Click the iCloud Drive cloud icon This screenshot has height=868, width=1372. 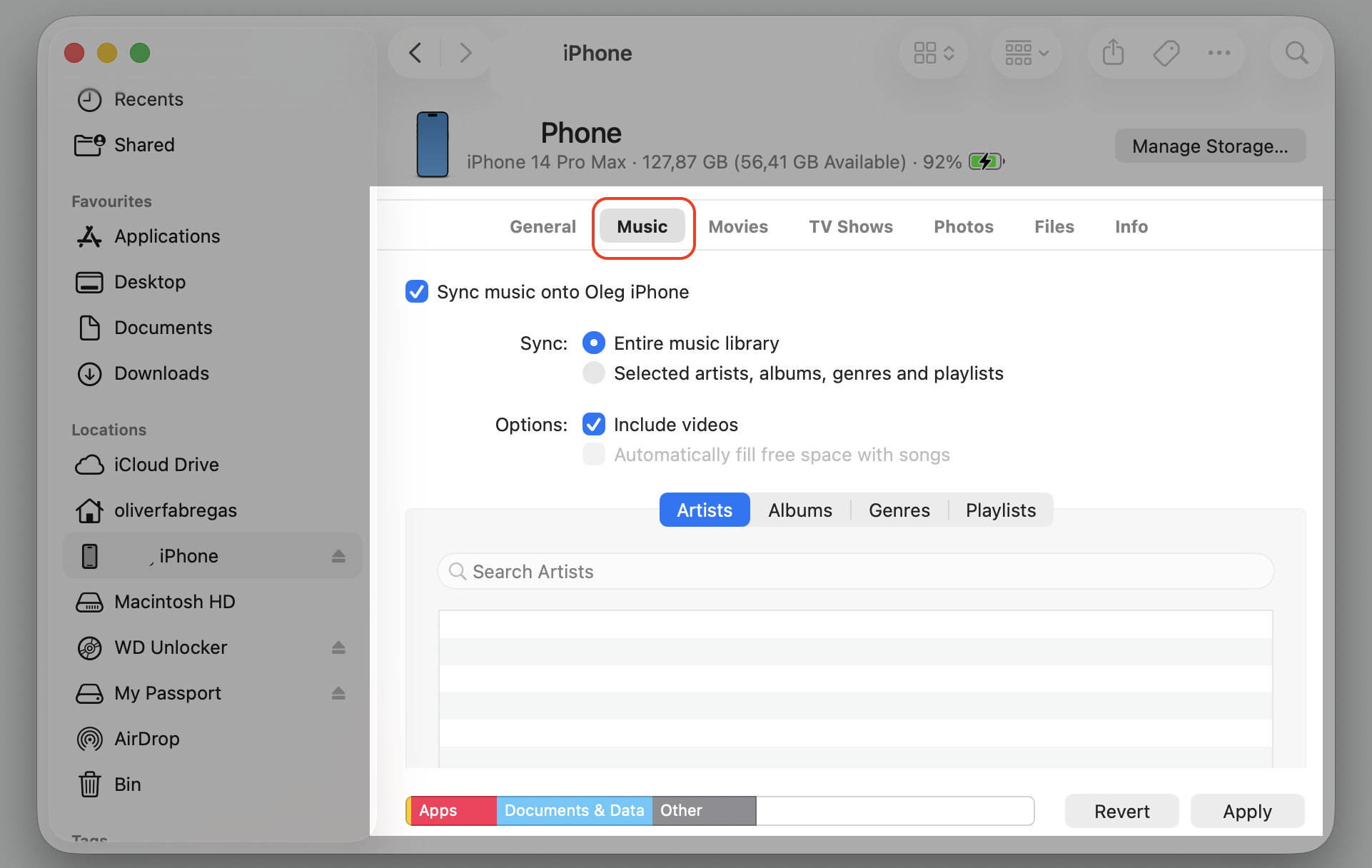pyautogui.click(x=89, y=465)
